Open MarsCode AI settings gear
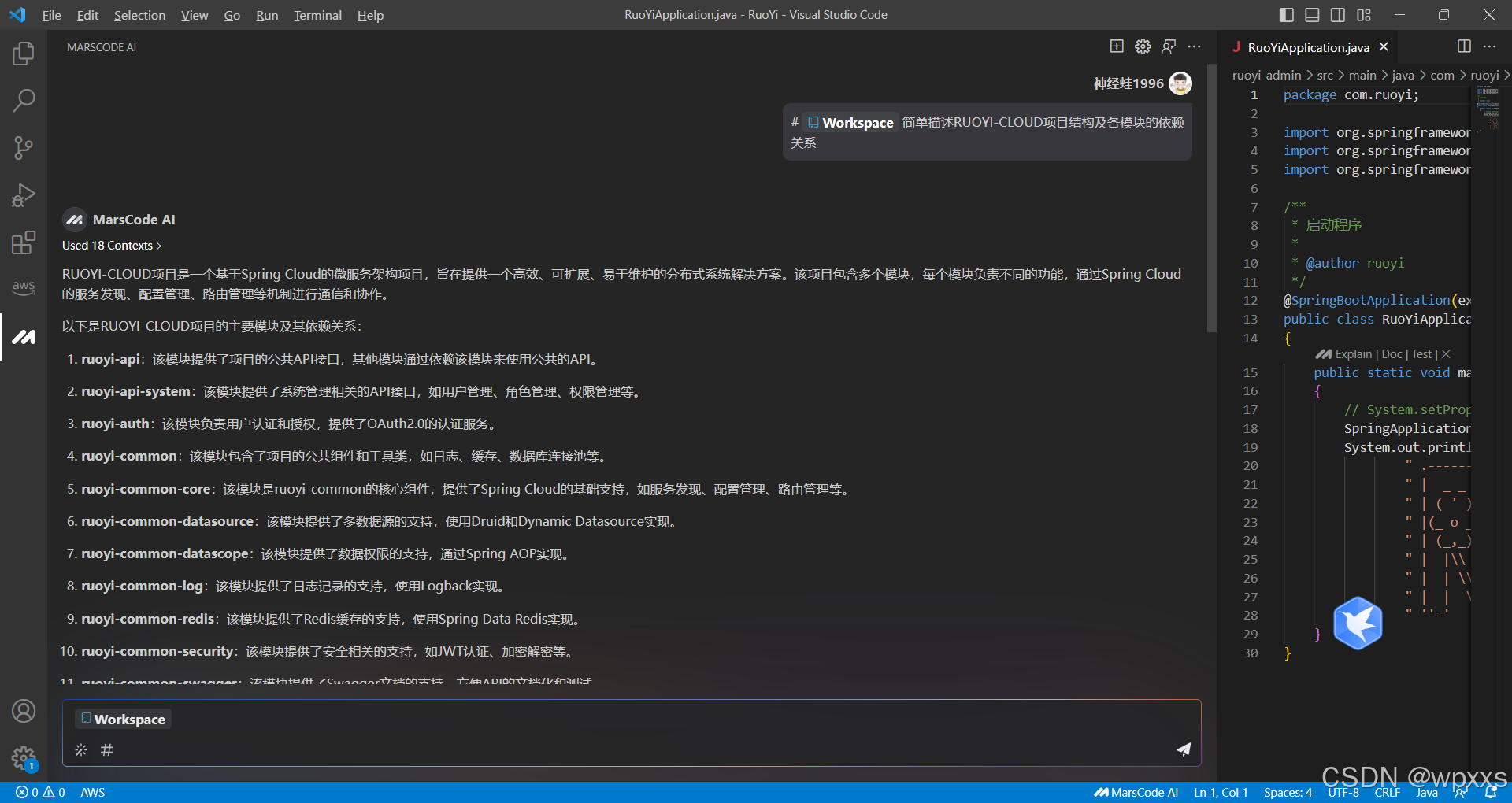The width and height of the screenshot is (1512, 803). 1143,46
